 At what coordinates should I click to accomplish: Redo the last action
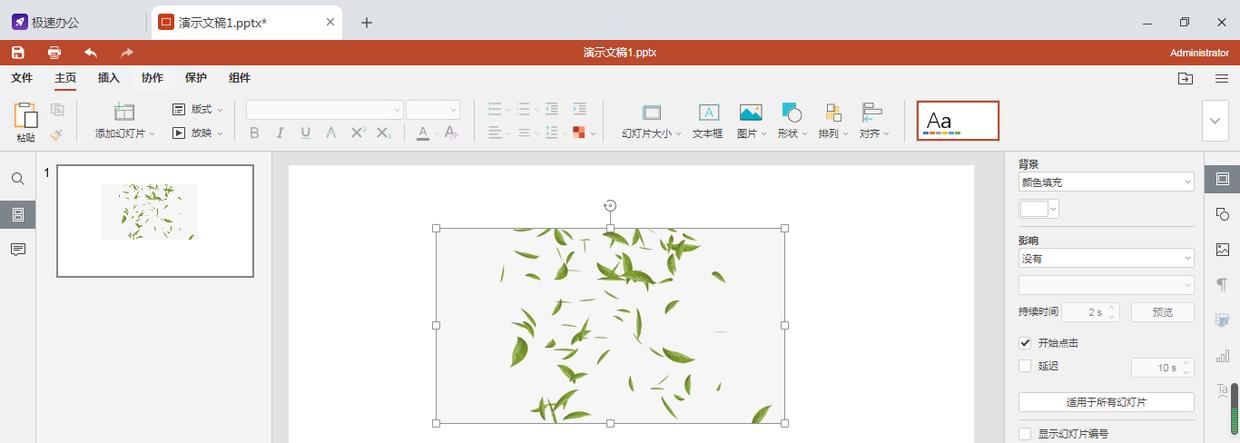coord(127,52)
